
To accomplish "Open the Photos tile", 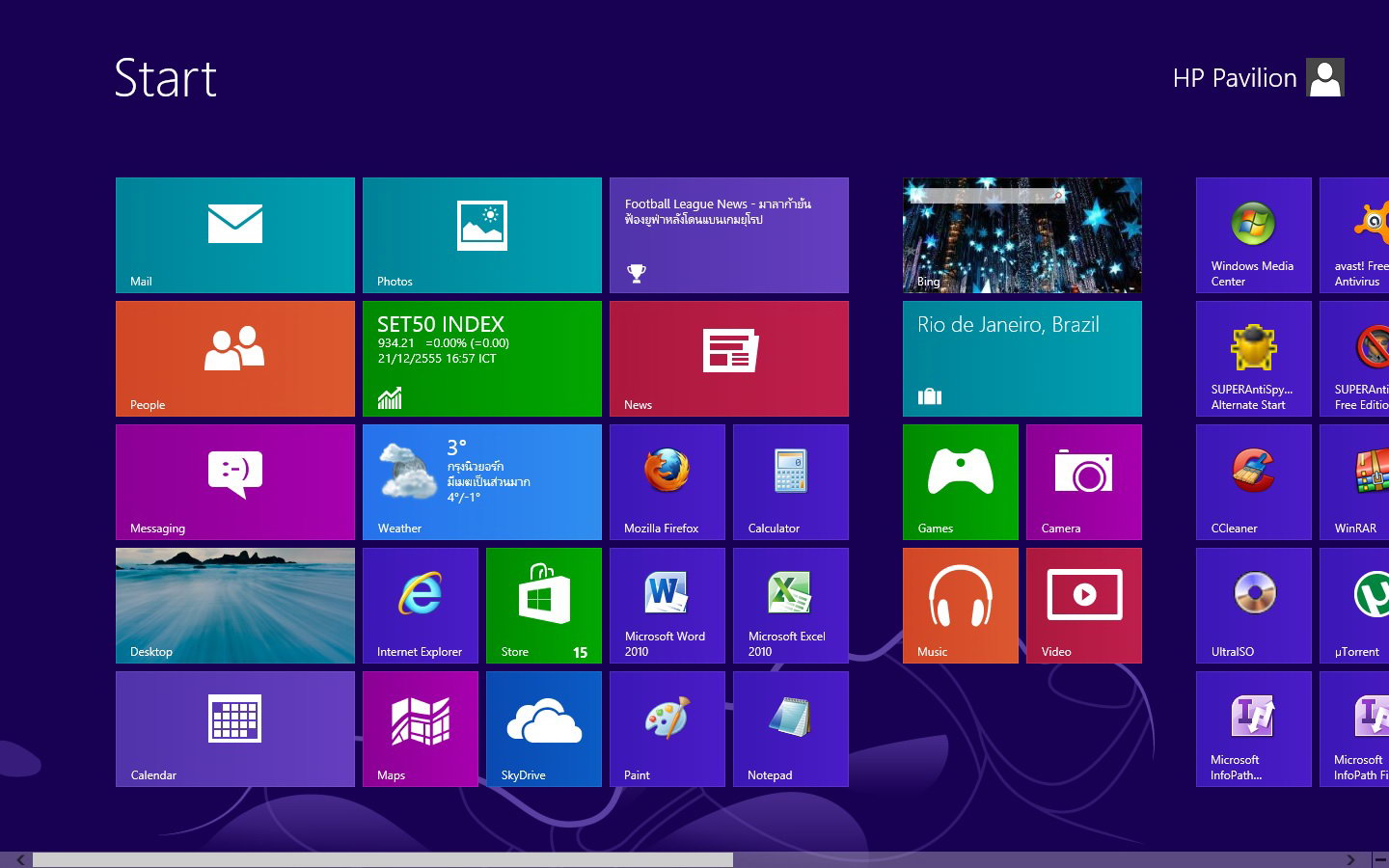I will tap(482, 235).
